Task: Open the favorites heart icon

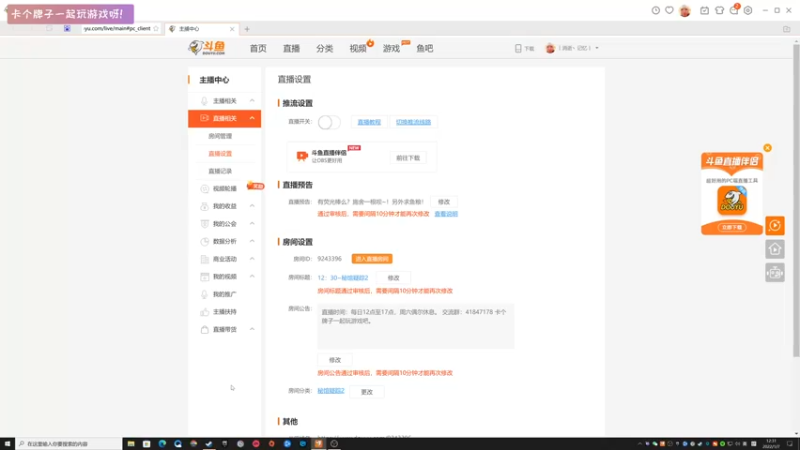Action: [x=669, y=10]
